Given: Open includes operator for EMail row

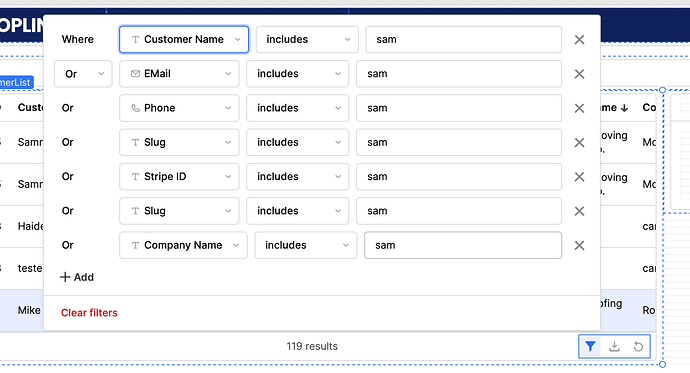Looking at the screenshot, I should (x=297, y=74).
